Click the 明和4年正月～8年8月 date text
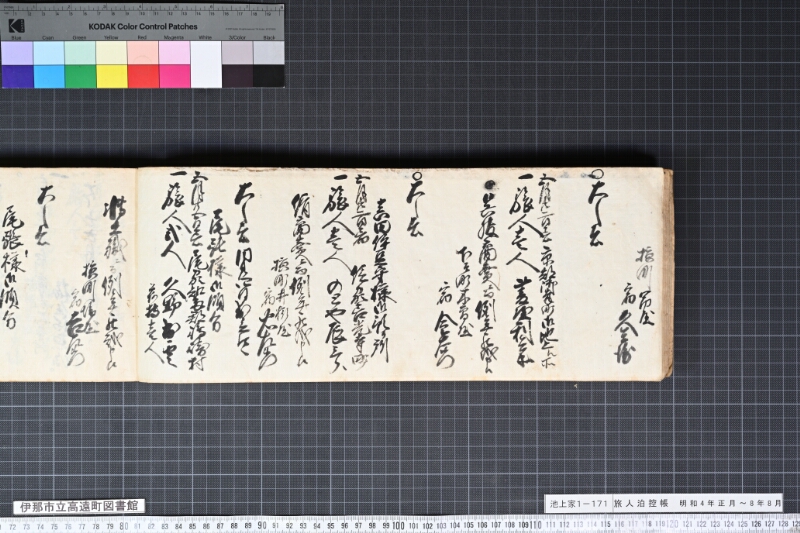This screenshot has height=533, width=800. [730, 503]
